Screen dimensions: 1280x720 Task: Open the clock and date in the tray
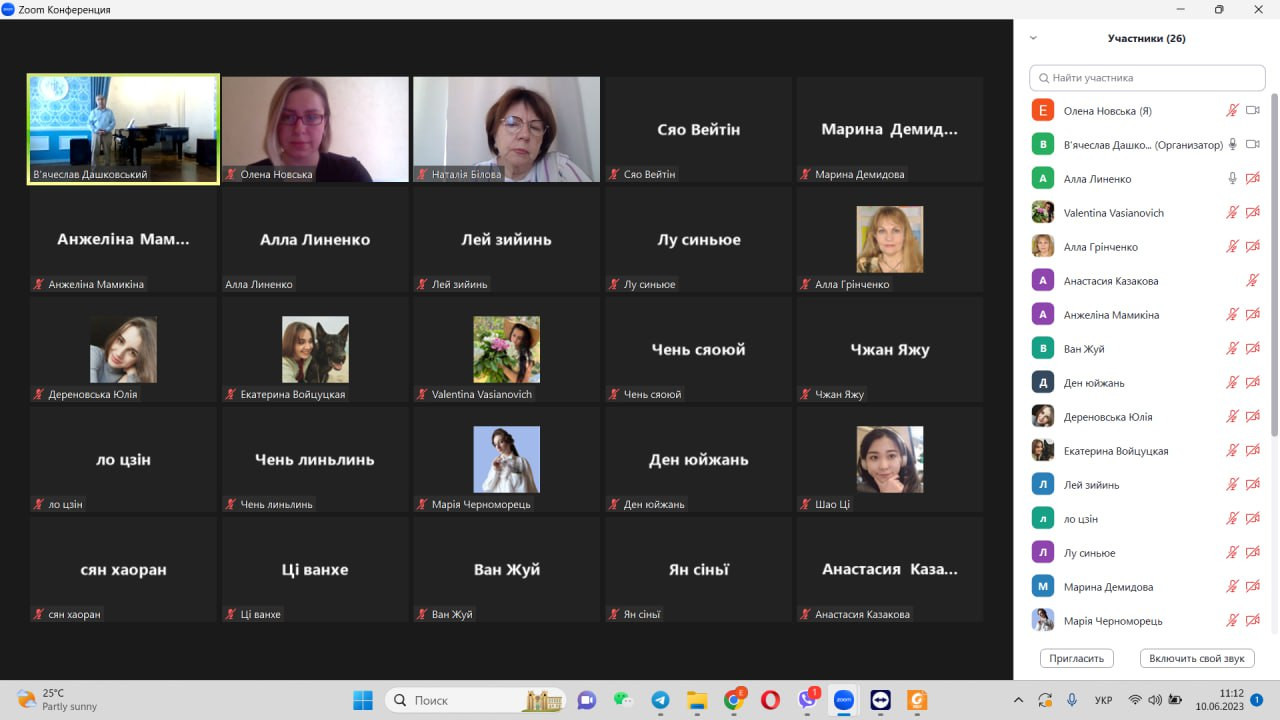click(1218, 700)
